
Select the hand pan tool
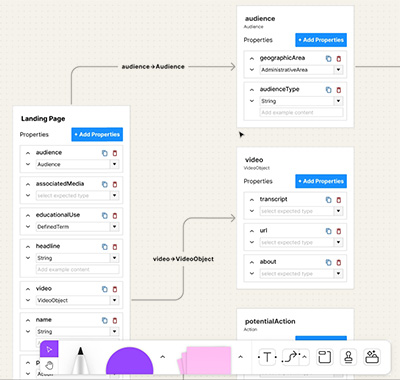[49, 366]
